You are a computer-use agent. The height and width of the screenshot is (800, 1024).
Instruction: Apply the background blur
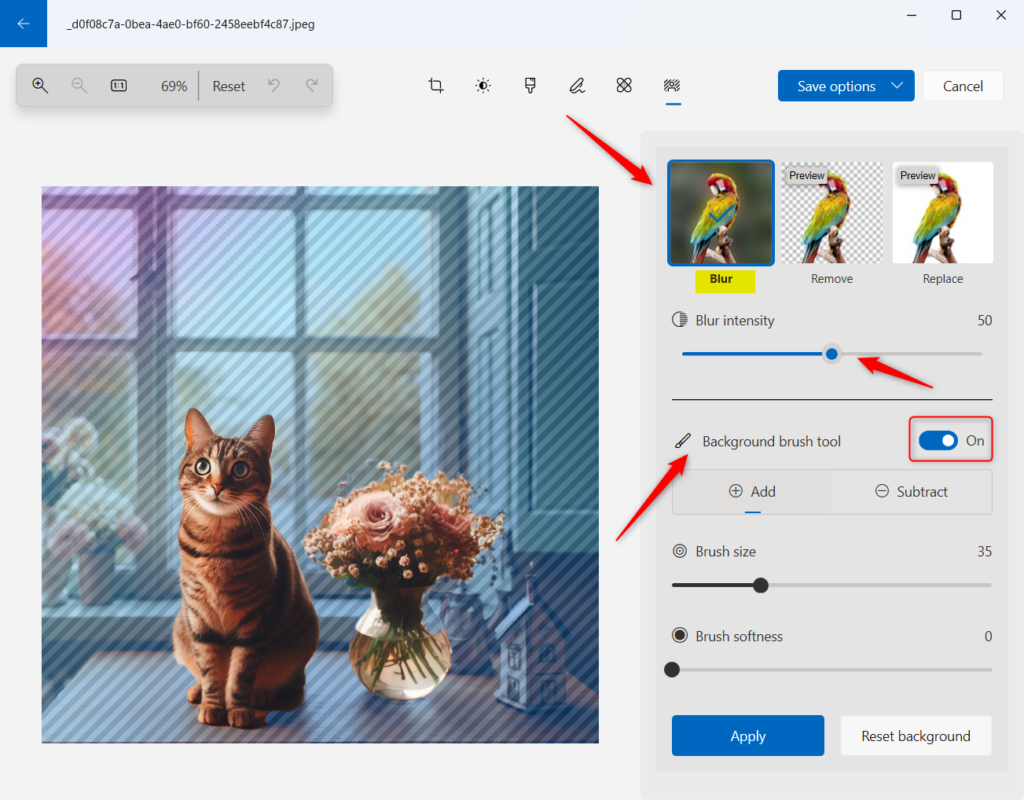click(748, 736)
